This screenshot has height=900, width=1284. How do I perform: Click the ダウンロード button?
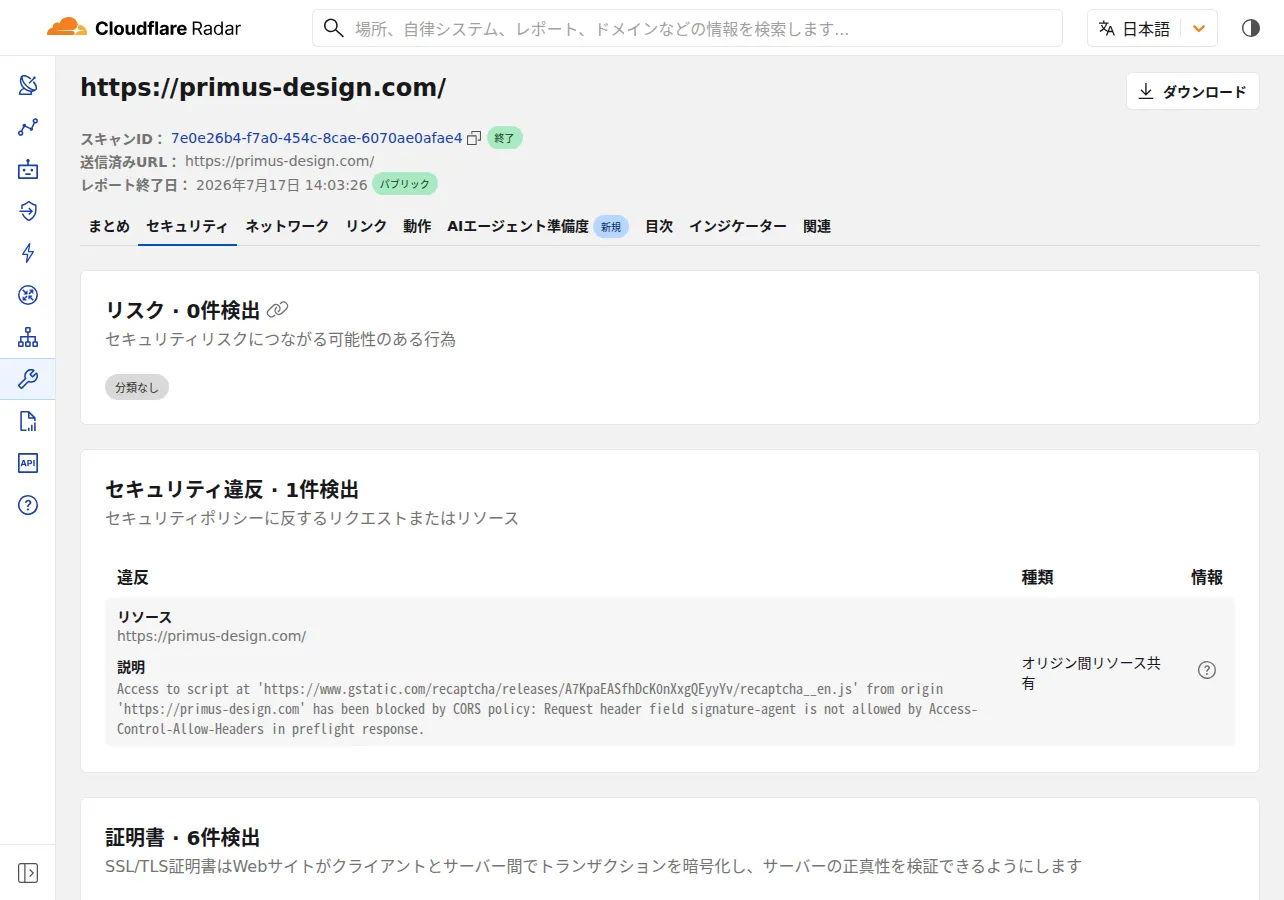[1193, 91]
